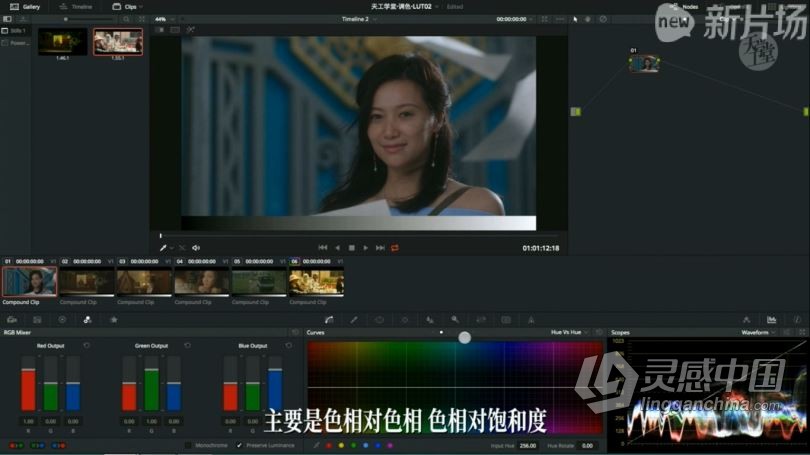Open the Power Window palette

pos(379,320)
